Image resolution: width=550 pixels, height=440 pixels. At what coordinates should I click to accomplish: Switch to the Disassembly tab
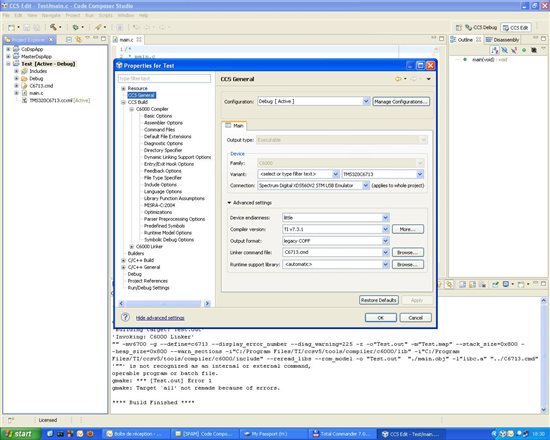tap(502, 40)
